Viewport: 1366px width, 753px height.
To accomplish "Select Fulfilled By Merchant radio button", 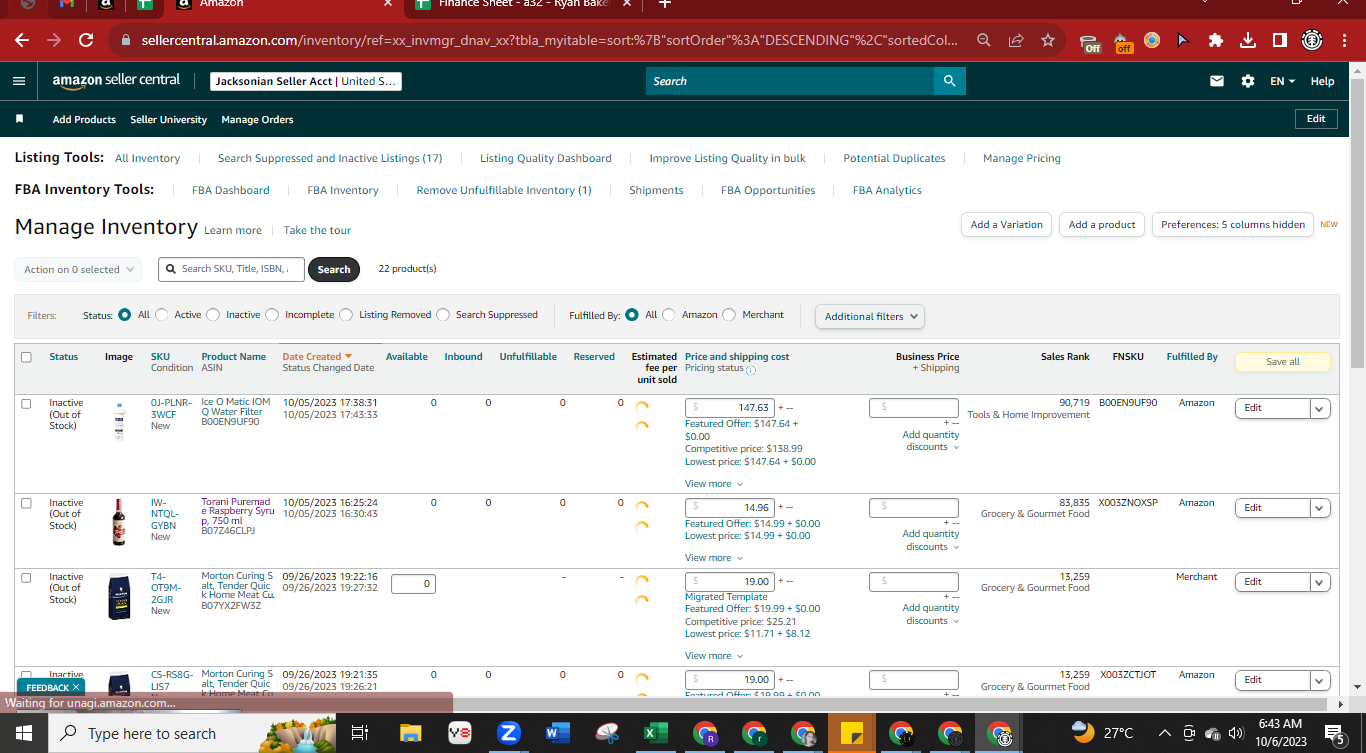I will coord(729,314).
